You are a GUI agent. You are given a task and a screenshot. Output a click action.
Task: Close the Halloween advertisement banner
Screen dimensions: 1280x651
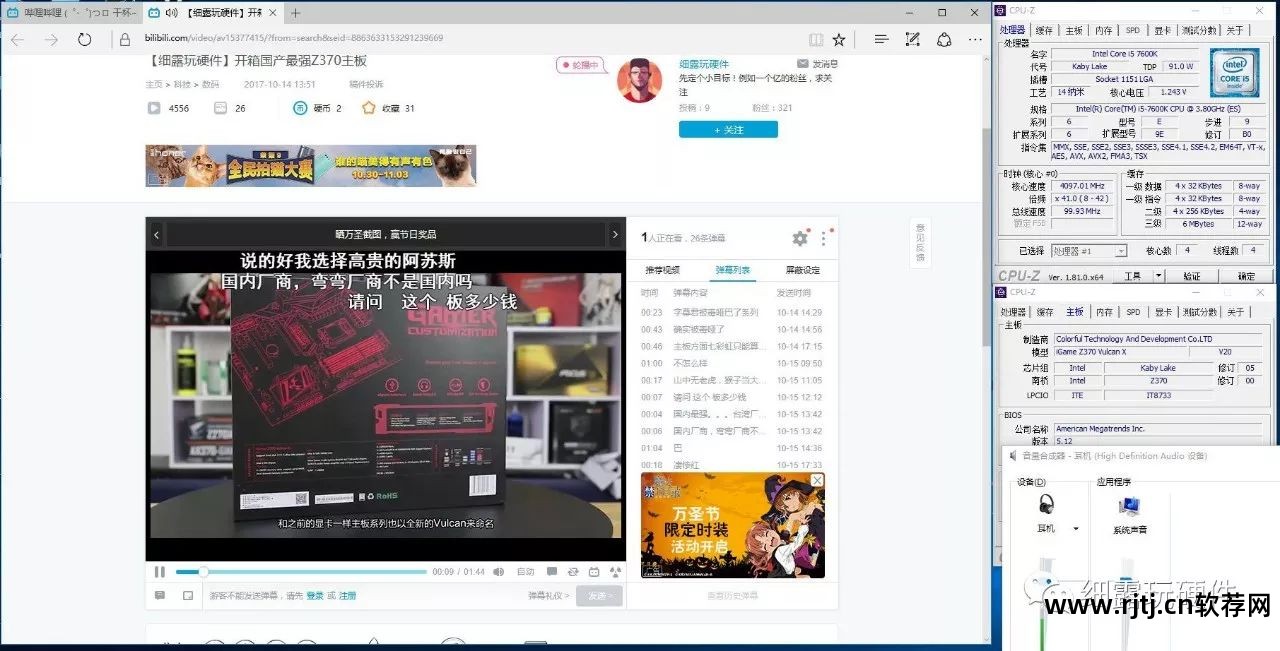[817, 481]
